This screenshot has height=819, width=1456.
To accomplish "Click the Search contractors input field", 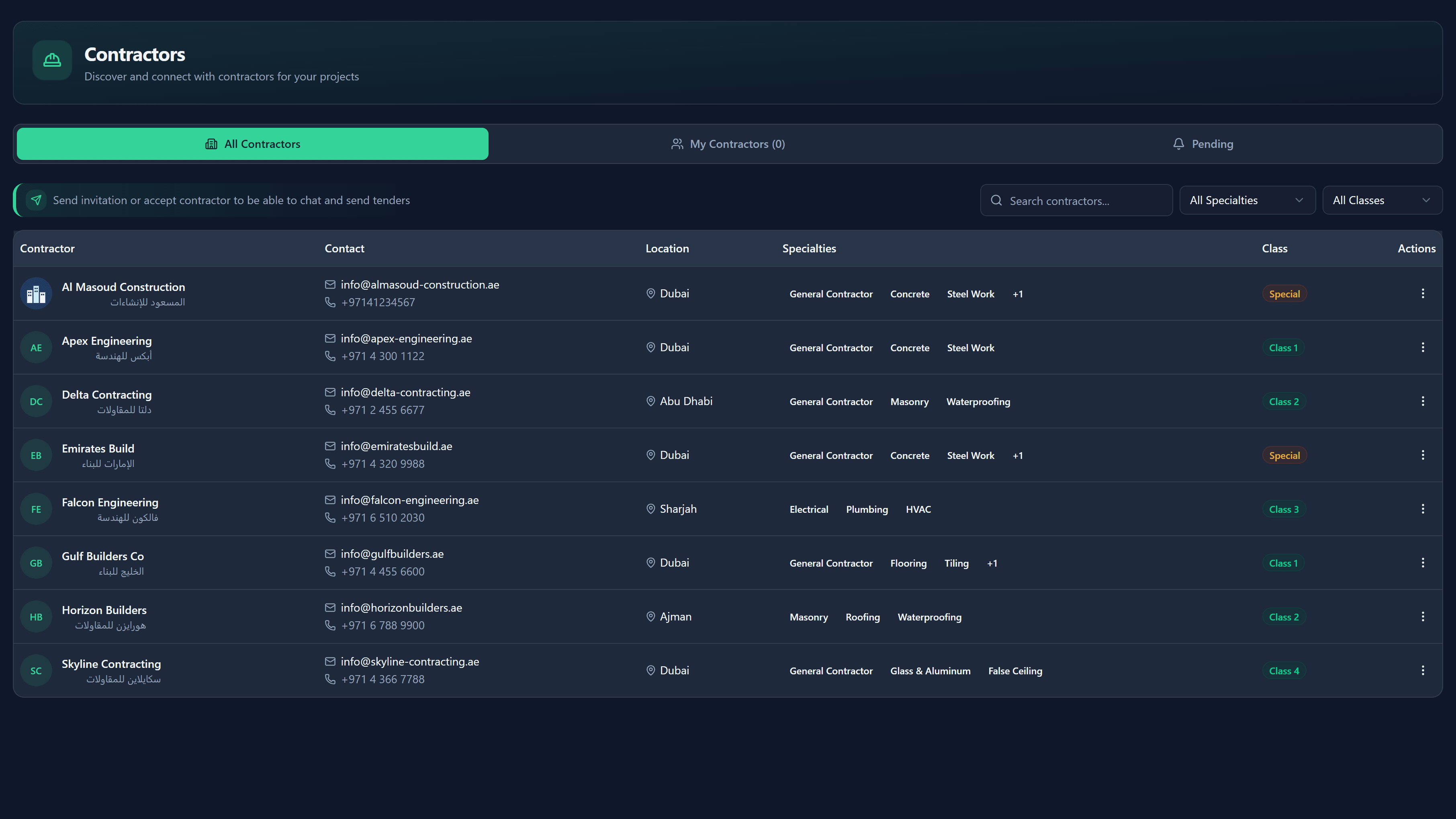I will (x=1076, y=201).
